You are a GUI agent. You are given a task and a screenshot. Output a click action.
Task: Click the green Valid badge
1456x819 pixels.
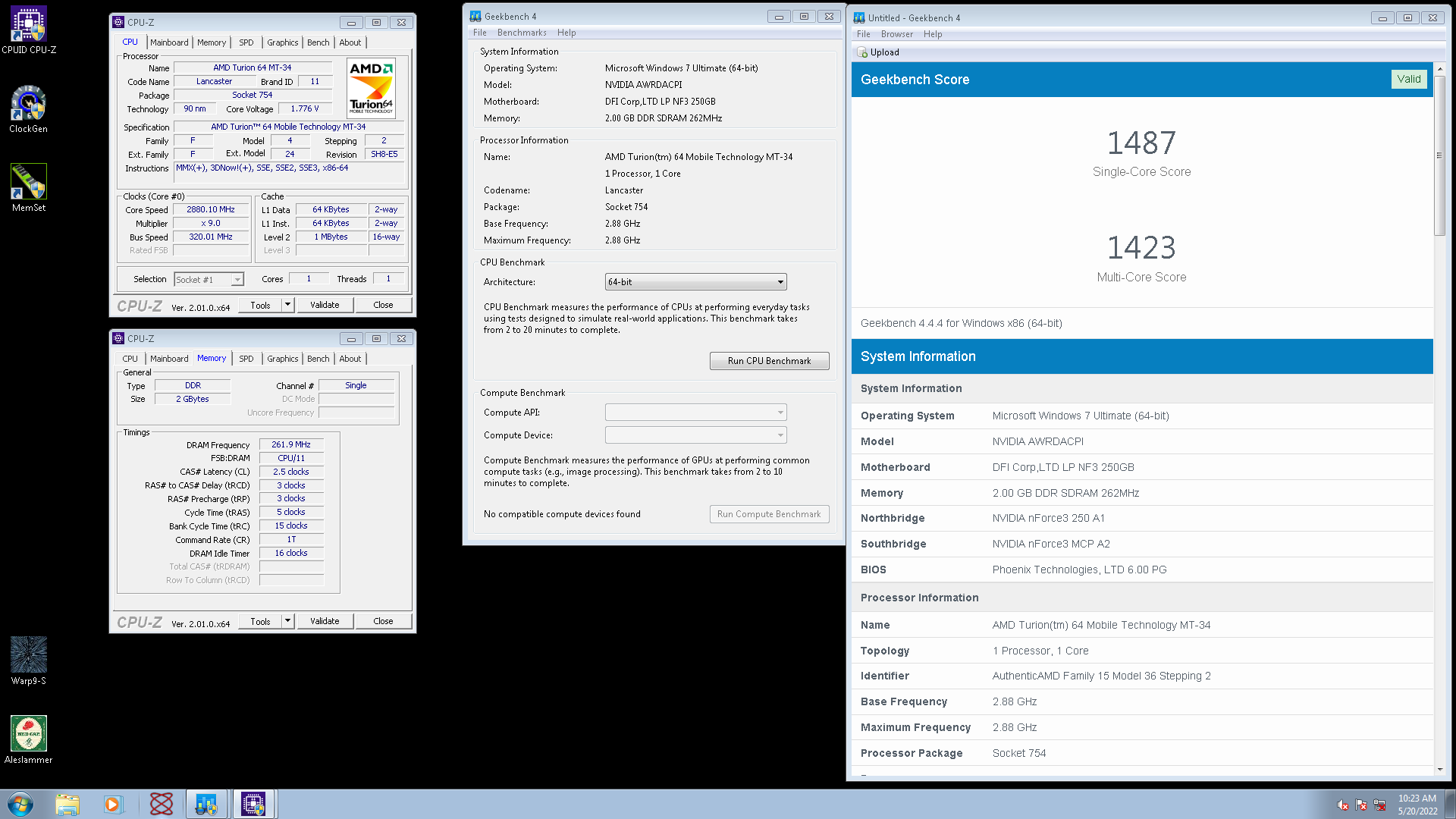tap(1409, 79)
